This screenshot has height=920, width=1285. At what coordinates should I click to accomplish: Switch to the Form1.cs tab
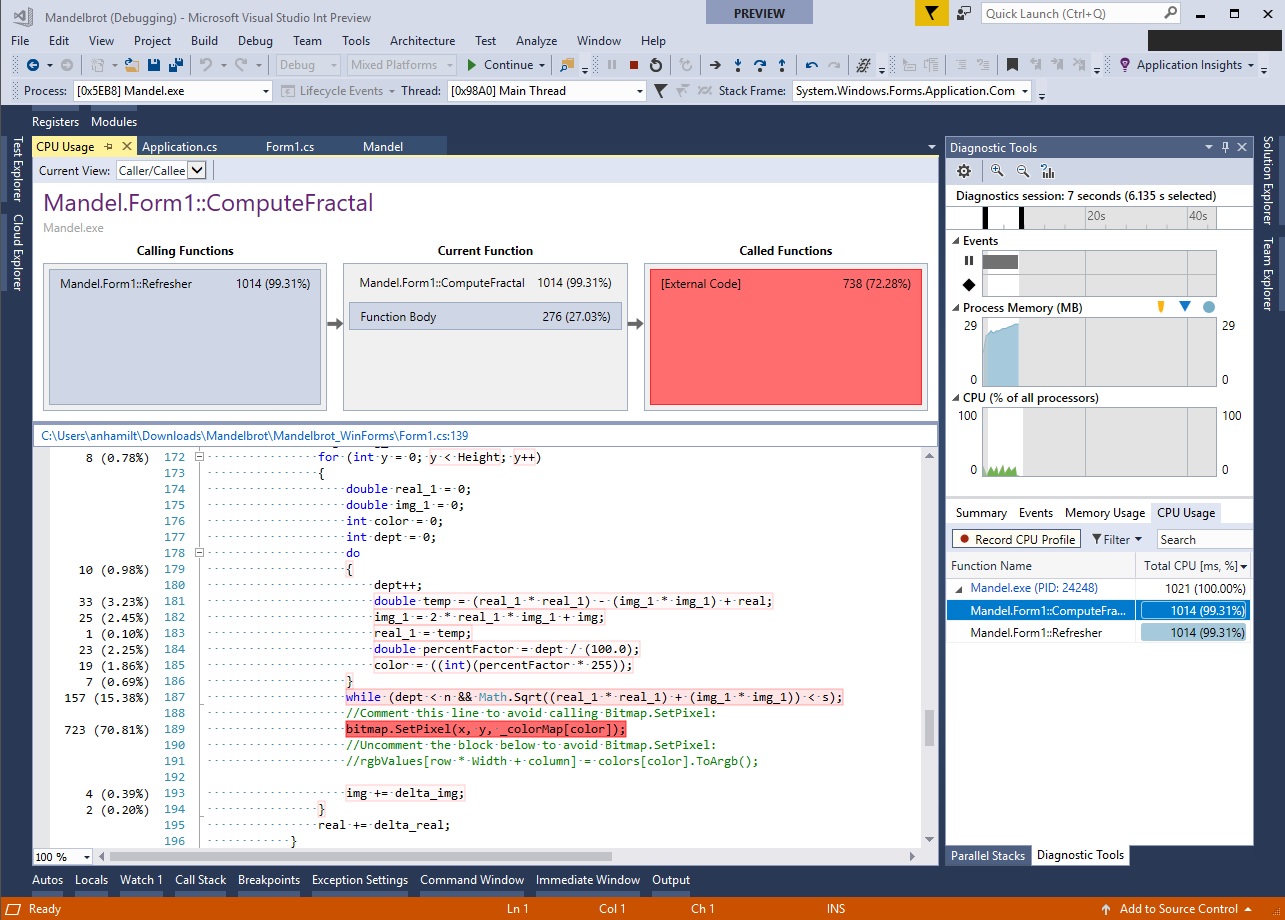290,147
